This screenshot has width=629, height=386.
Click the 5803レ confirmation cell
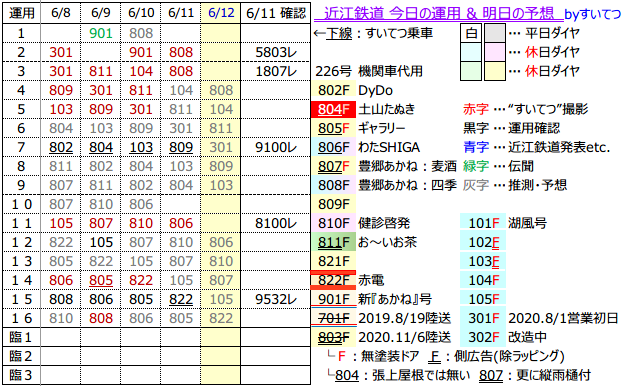[x=276, y=52]
